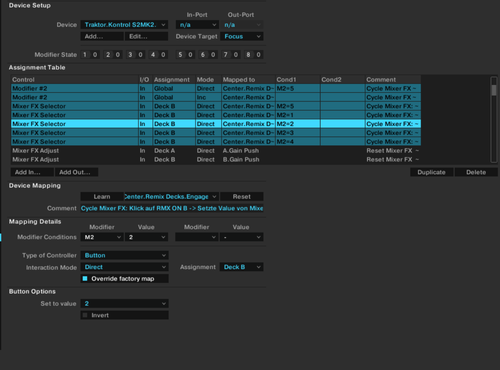500x370 pixels.
Task: Click the Add In... button
Action: point(32,172)
